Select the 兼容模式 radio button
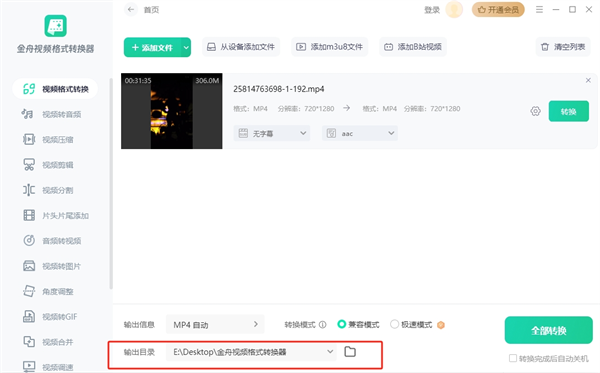The height and width of the screenshot is (373, 600). click(x=341, y=324)
